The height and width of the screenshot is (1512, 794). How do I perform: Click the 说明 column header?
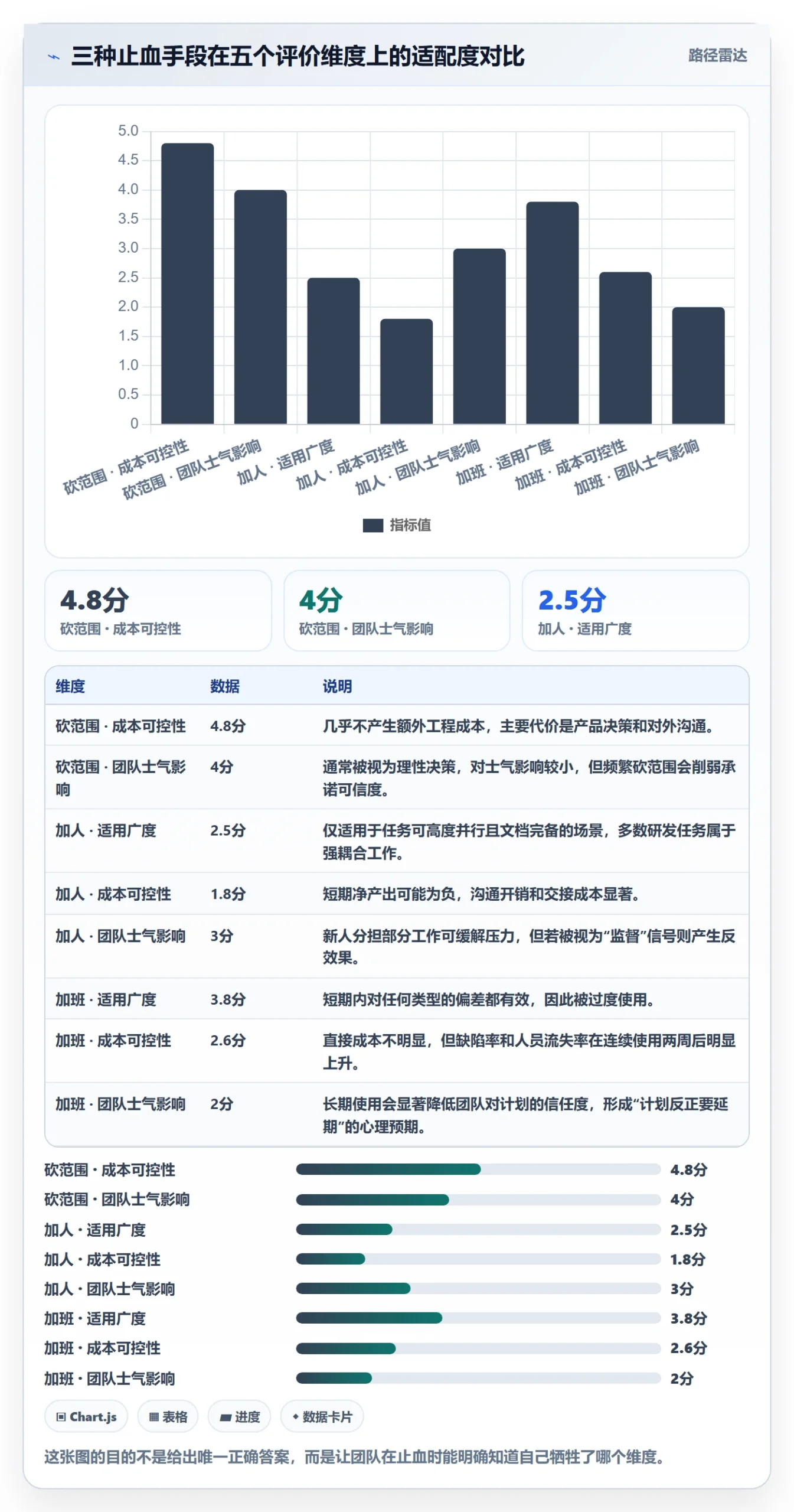click(x=337, y=686)
